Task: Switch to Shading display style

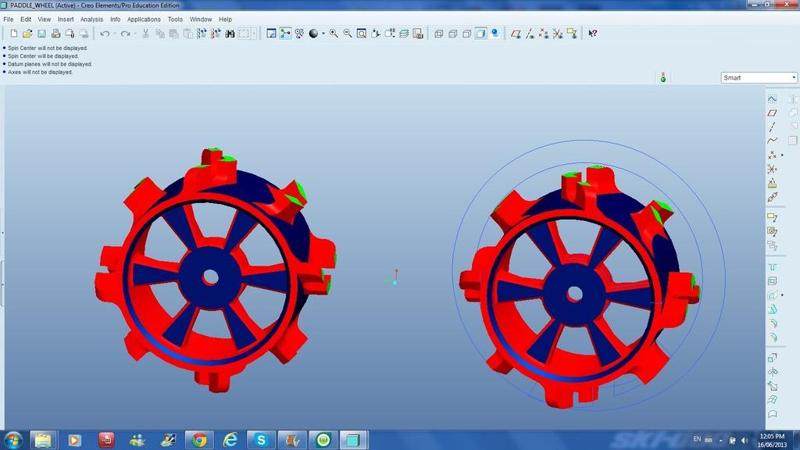Action: click(481, 34)
